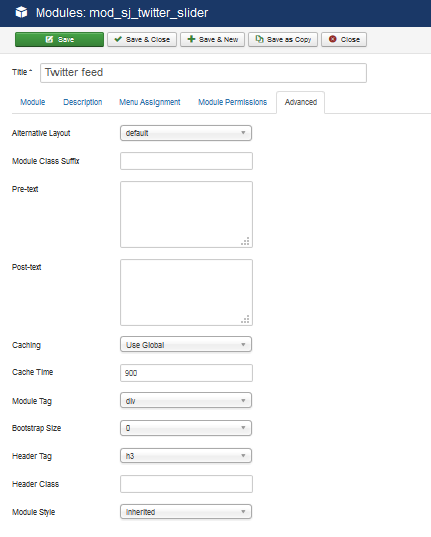Viewport: 431px width, 537px height.
Task: Open the Module Tag dropdown
Action: click(186, 400)
